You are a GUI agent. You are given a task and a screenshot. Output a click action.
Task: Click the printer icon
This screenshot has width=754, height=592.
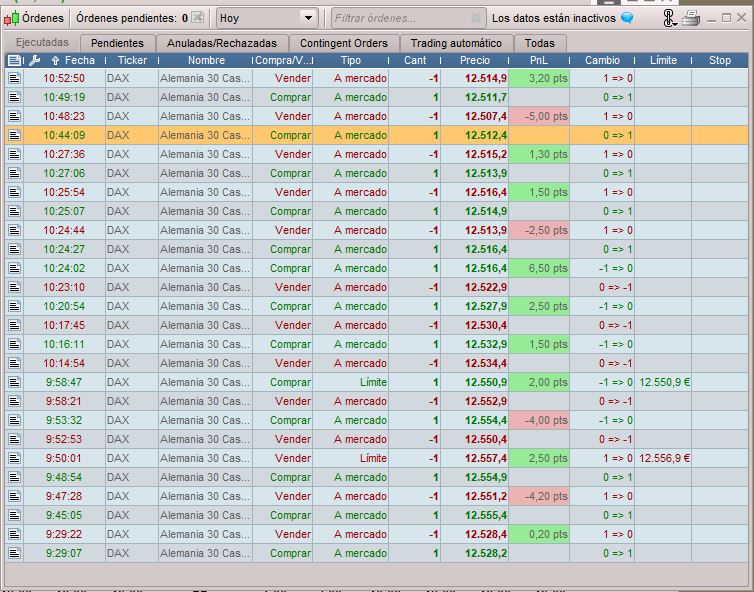point(692,18)
